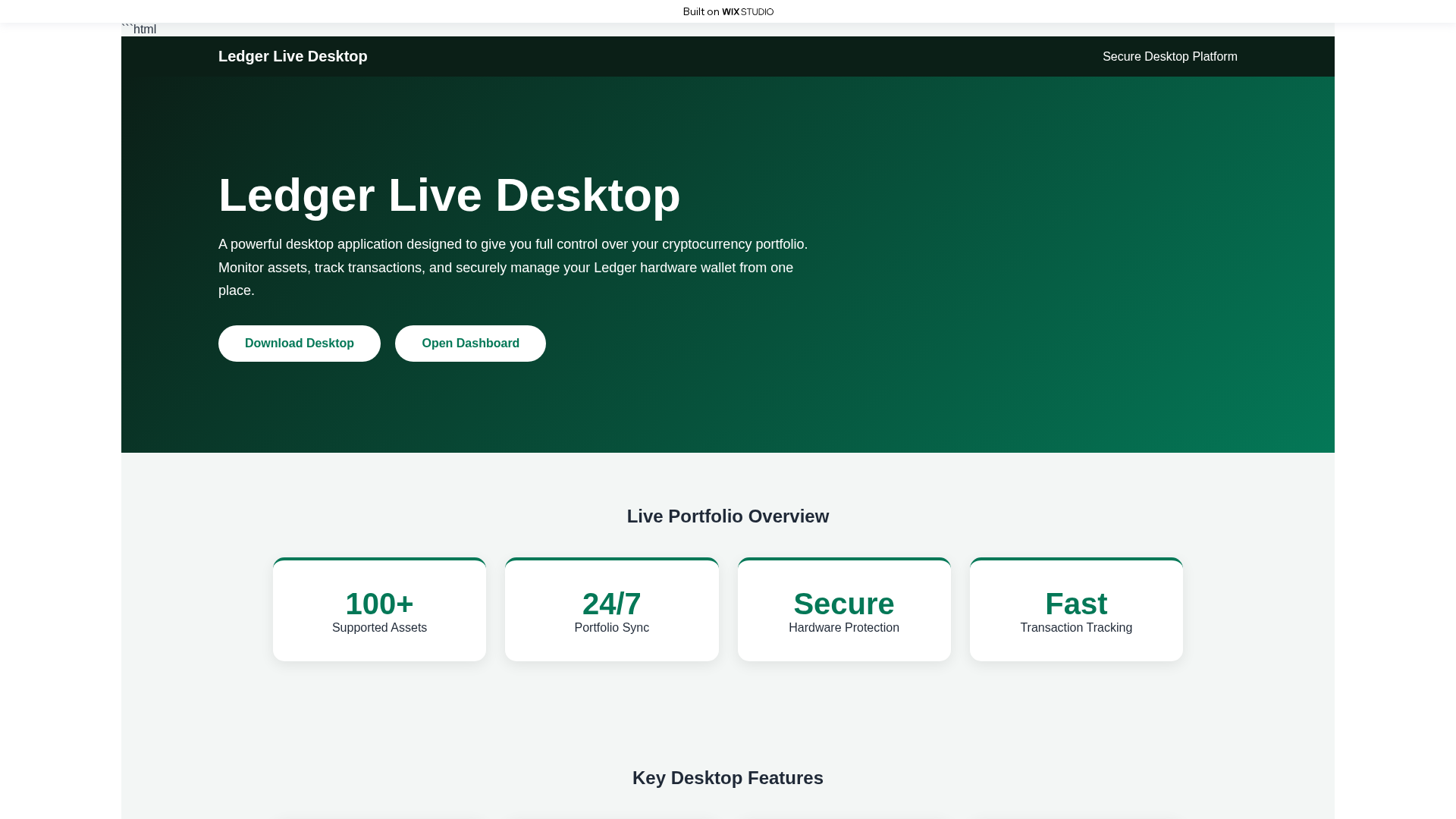Click the Download Desktop button
This screenshot has height=819, width=1456.
pyautogui.click(x=300, y=344)
